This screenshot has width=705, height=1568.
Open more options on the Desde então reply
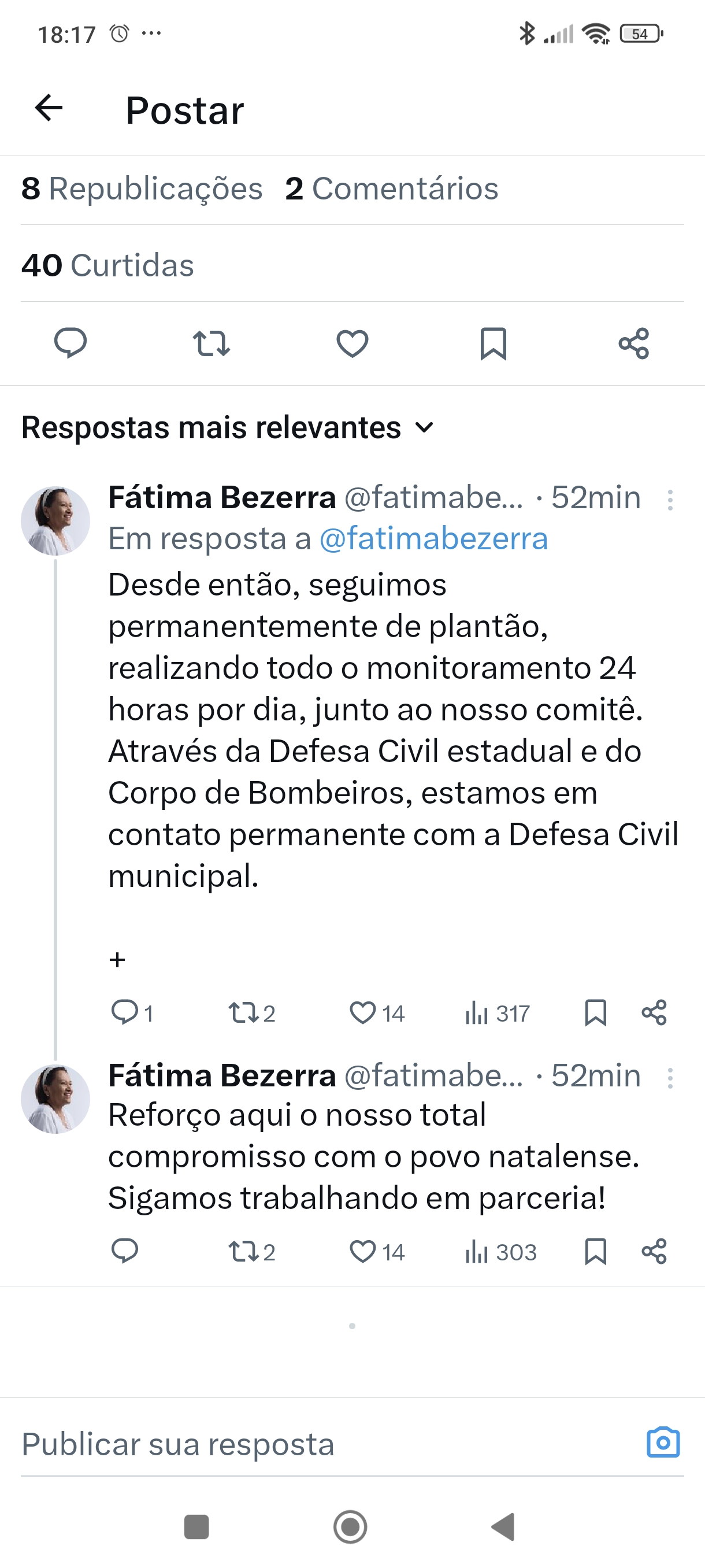(x=670, y=500)
